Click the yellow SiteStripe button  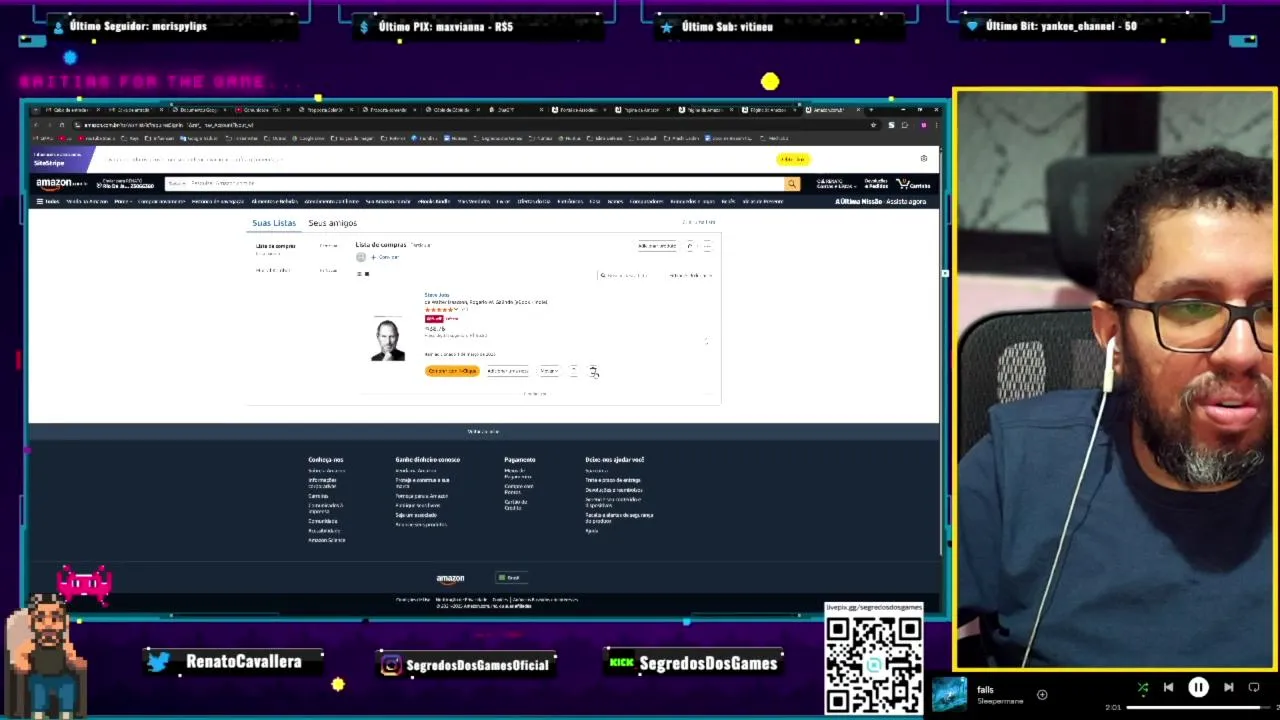(792, 159)
